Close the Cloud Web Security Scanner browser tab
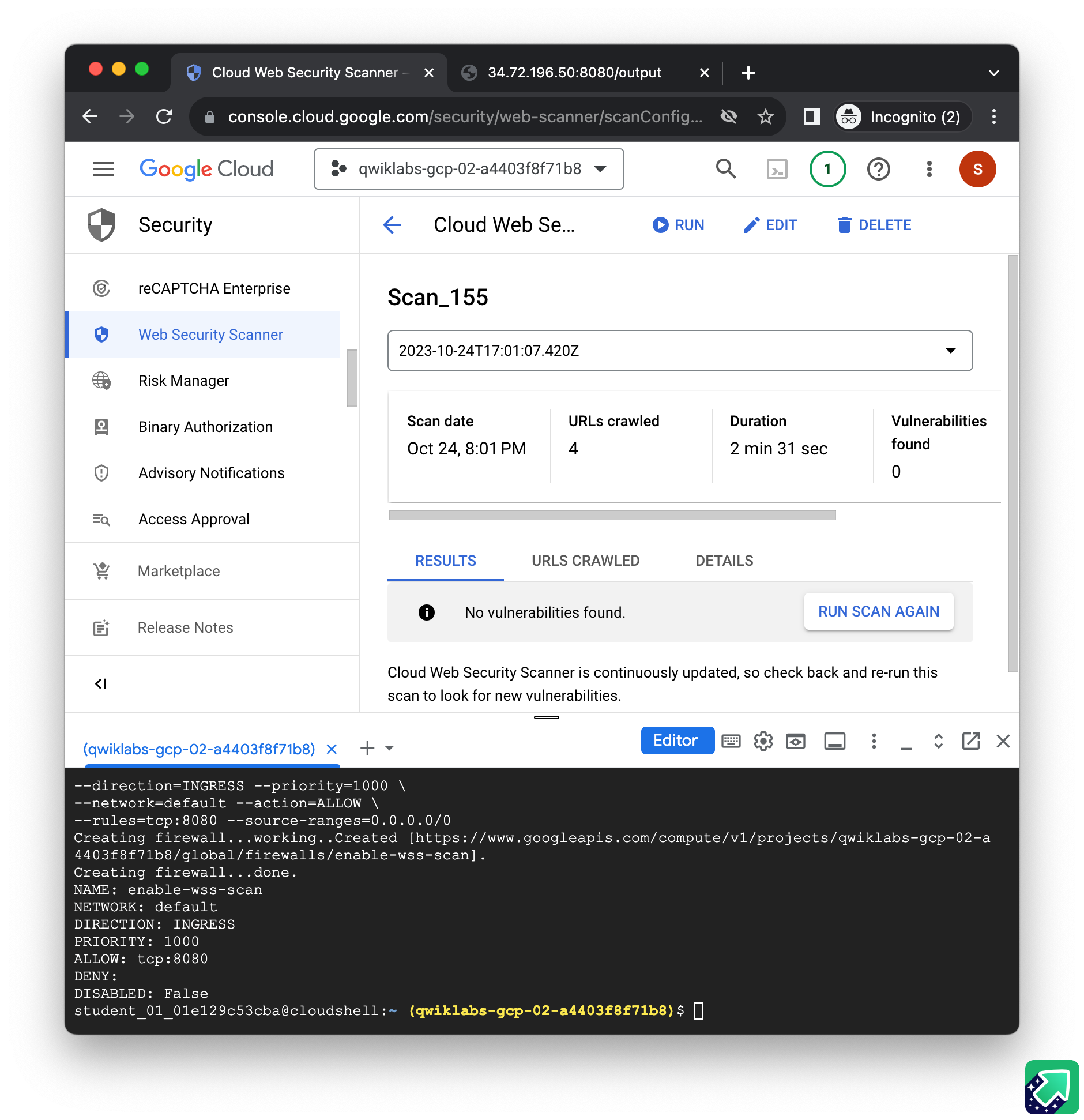Viewport: 1084px width, 1120px height. (x=428, y=73)
